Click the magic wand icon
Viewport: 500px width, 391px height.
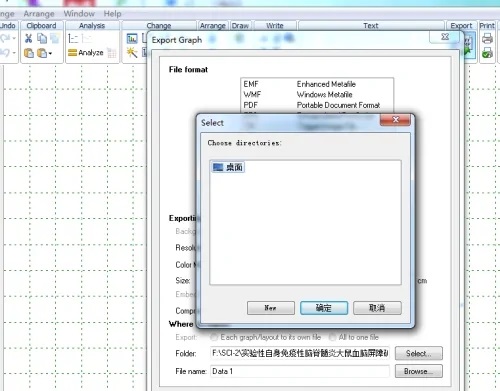[132, 53]
